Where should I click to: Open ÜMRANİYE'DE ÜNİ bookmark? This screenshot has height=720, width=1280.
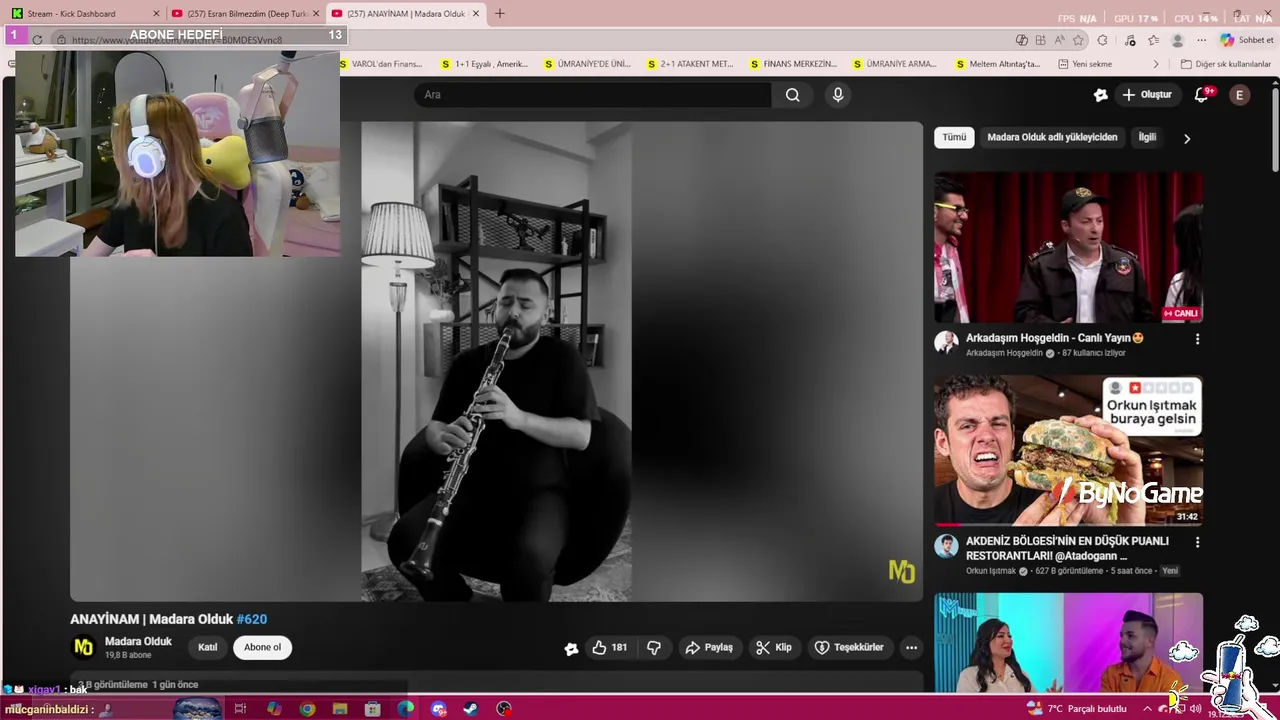pyautogui.click(x=587, y=64)
